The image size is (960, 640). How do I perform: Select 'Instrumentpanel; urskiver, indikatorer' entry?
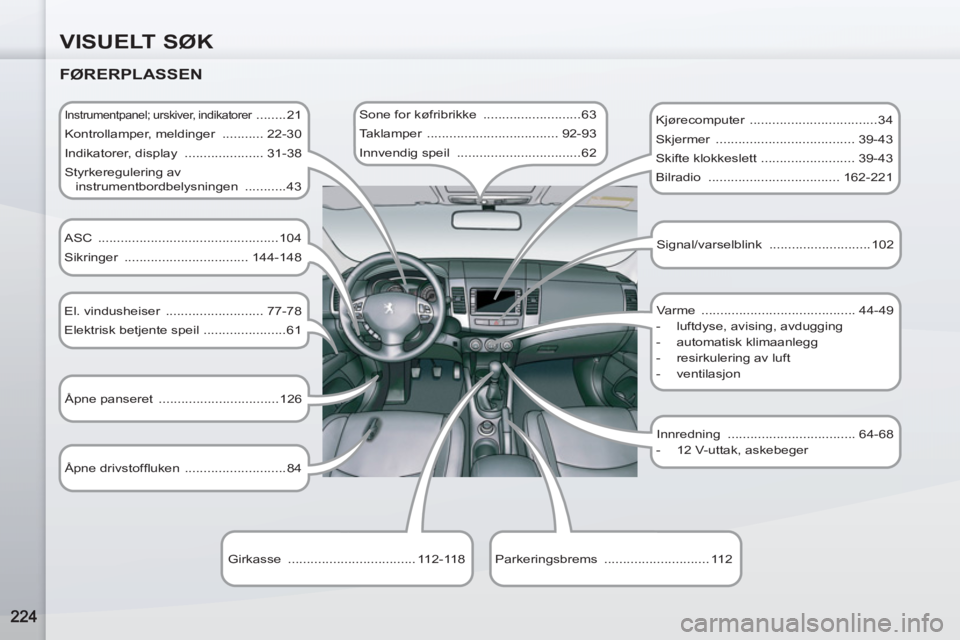point(183,115)
